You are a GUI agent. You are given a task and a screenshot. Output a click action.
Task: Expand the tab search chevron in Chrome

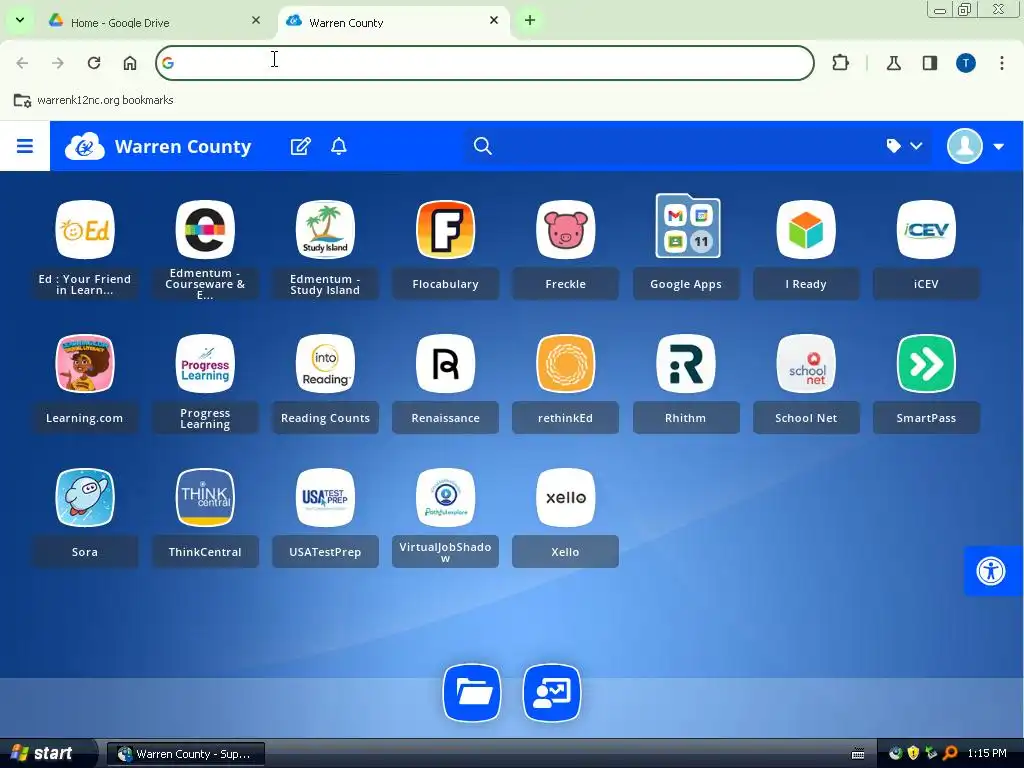(20, 20)
